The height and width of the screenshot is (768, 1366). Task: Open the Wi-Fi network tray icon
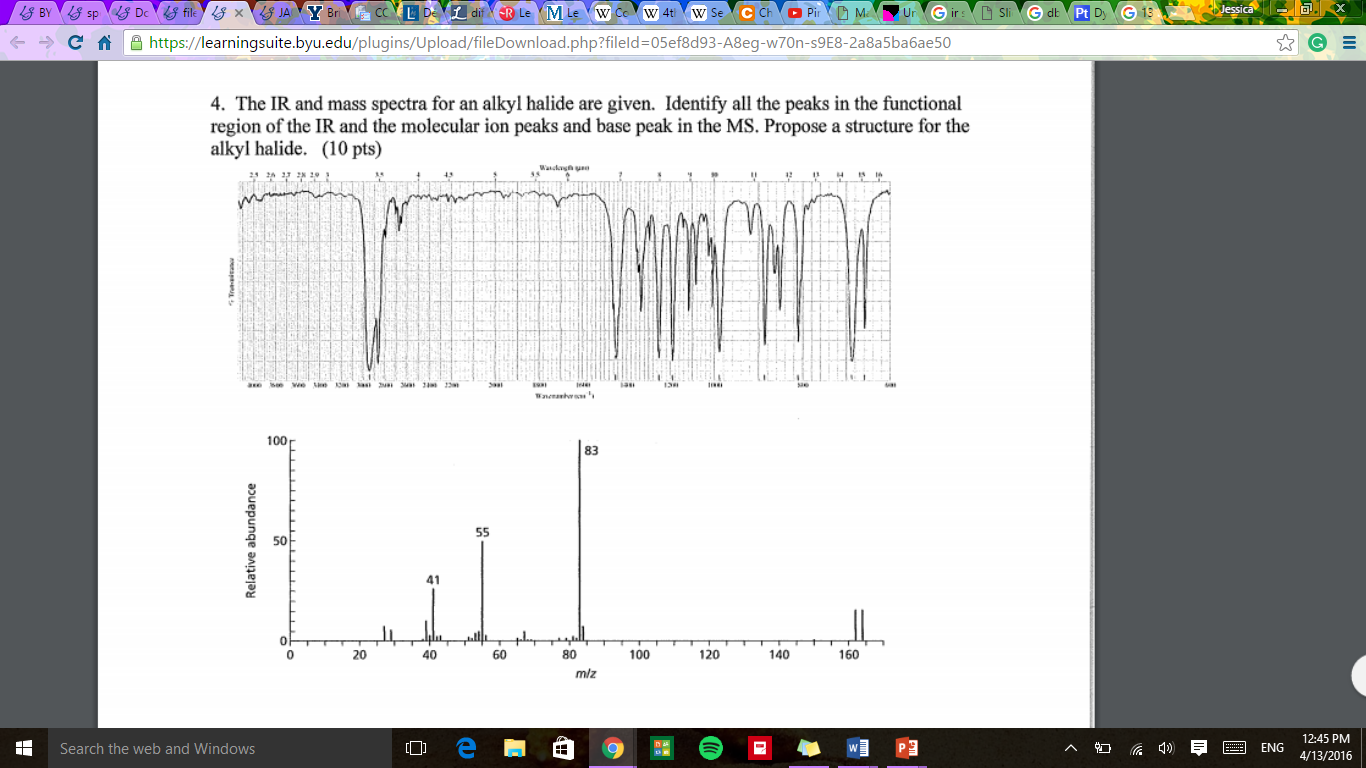tap(1136, 748)
